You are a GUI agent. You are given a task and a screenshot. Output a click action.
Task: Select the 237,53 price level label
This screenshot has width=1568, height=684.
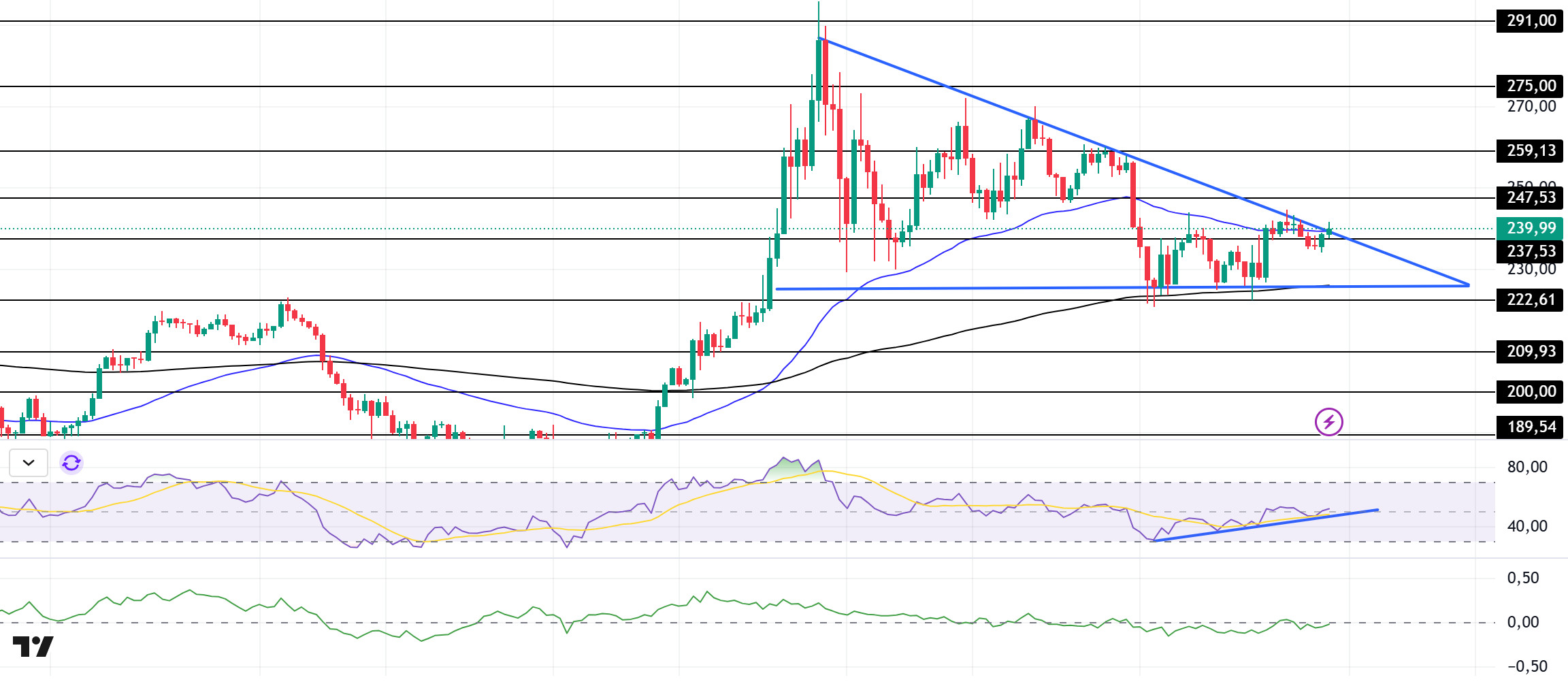(x=1530, y=251)
